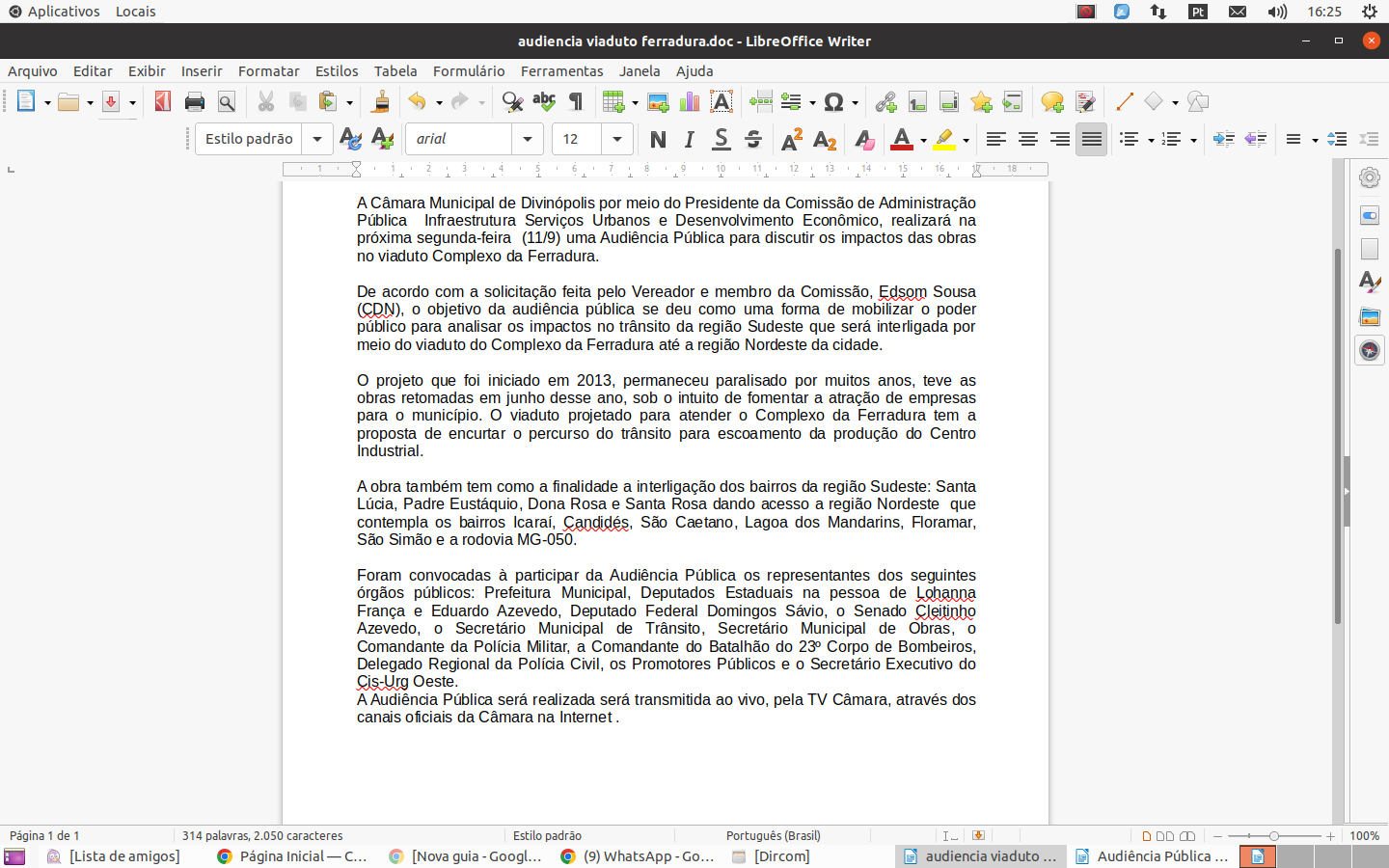Open the font name dropdown list
1389x868 pixels.
pos(527,139)
